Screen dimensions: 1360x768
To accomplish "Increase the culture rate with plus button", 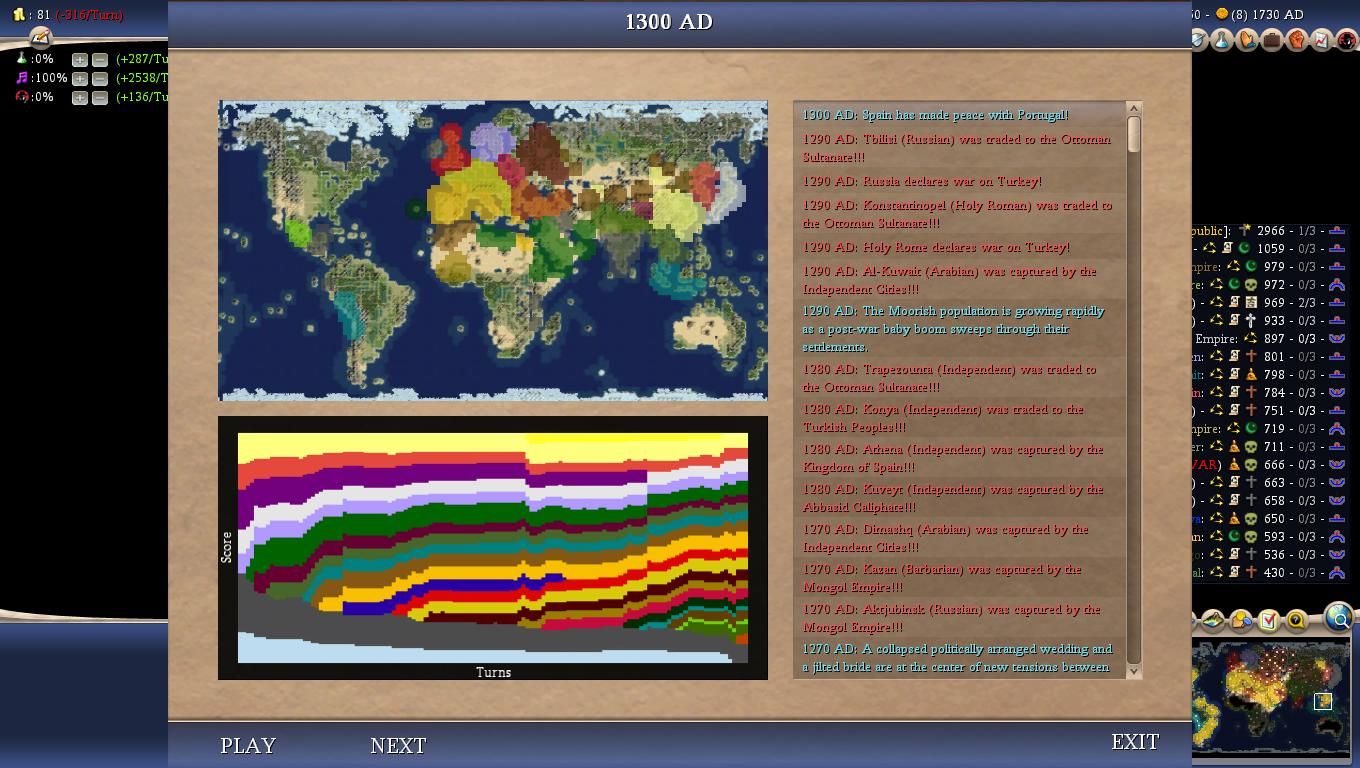I will coord(79,79).
